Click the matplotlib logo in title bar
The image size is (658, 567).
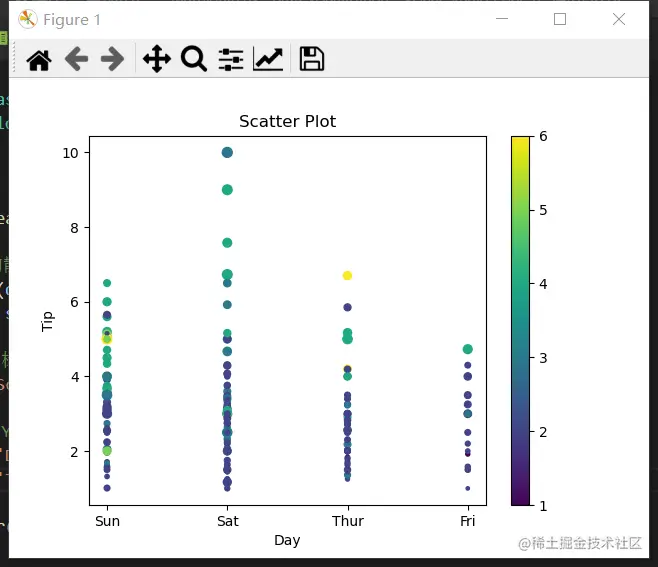point(28,19)
